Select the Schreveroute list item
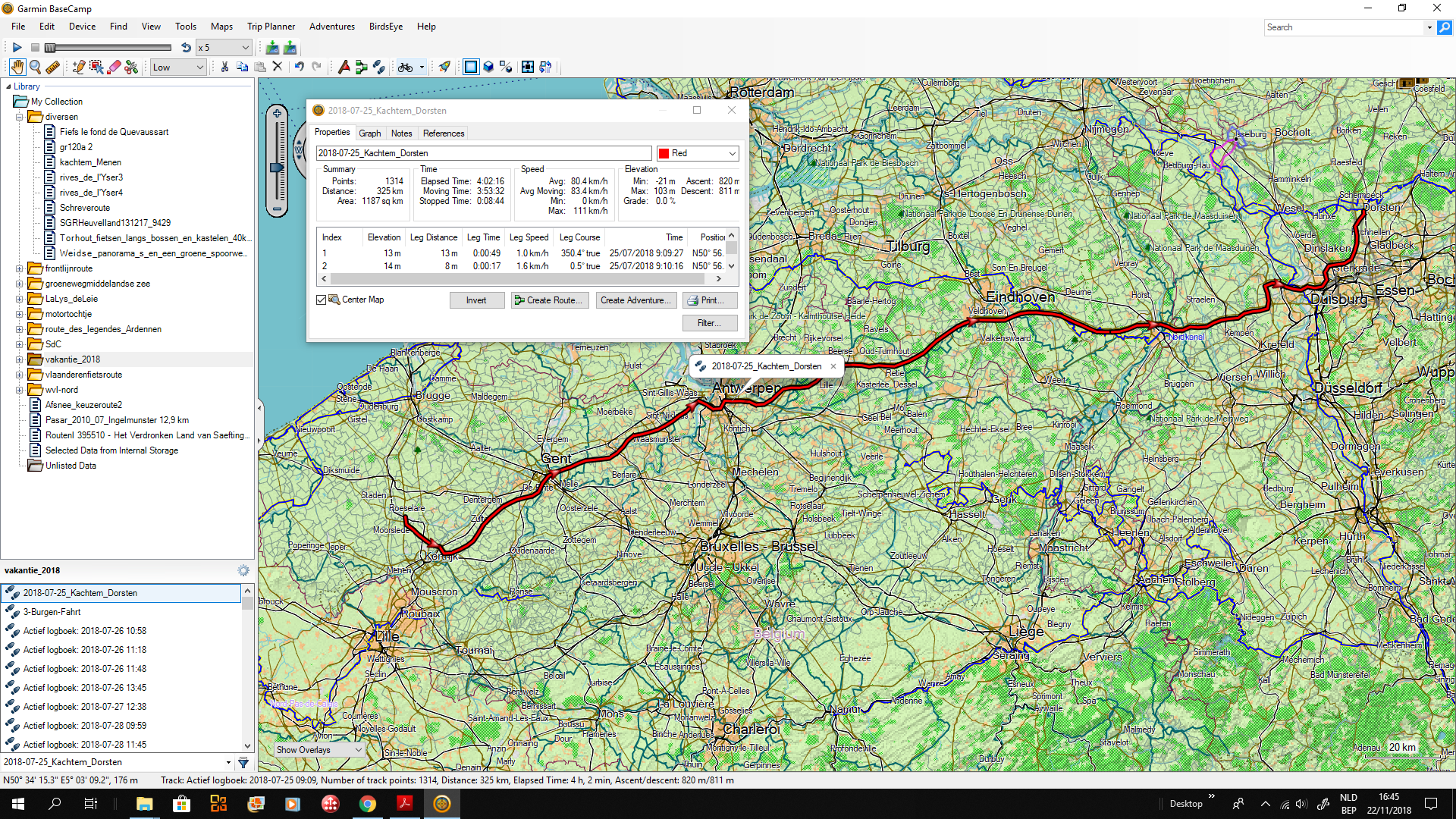 [85, 208]
